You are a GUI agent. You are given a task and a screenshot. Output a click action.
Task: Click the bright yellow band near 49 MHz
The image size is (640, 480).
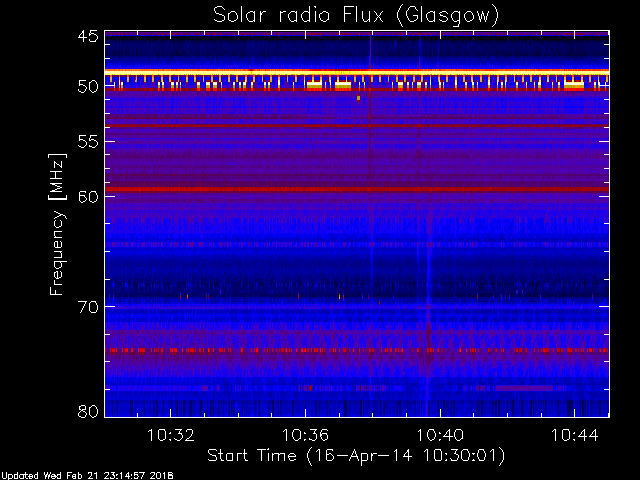pyautogui.click(x=357, y=72)
